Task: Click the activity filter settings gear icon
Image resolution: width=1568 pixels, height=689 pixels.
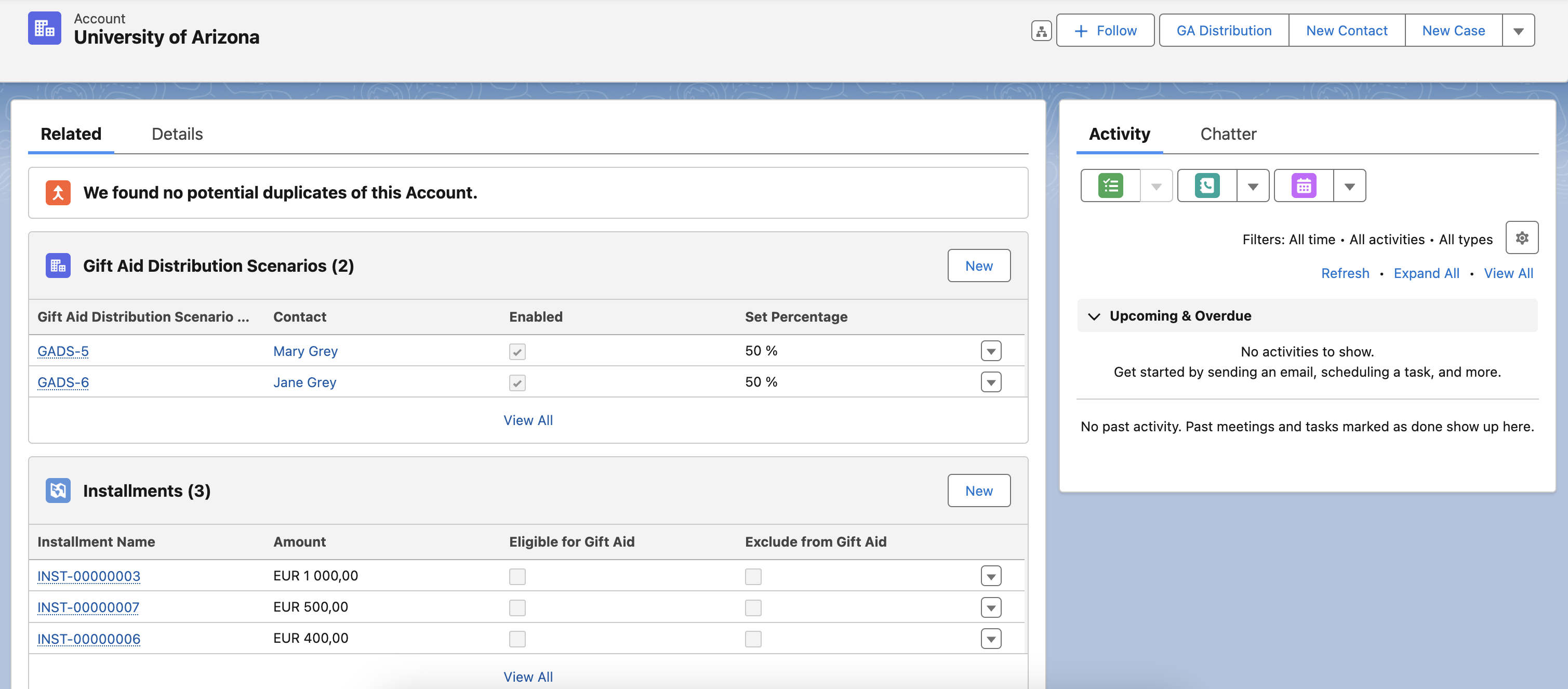Action: click(x=1522, y=237)
